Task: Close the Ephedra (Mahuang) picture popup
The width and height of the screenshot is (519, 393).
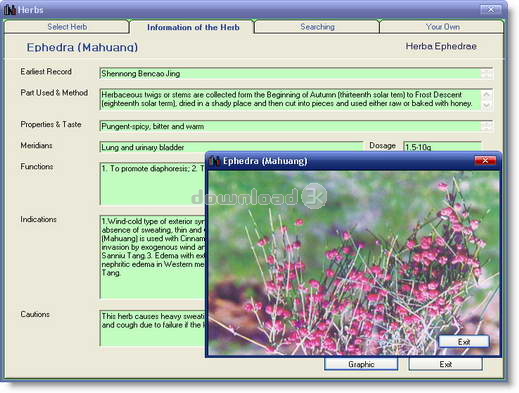Action: click(485, 161)
